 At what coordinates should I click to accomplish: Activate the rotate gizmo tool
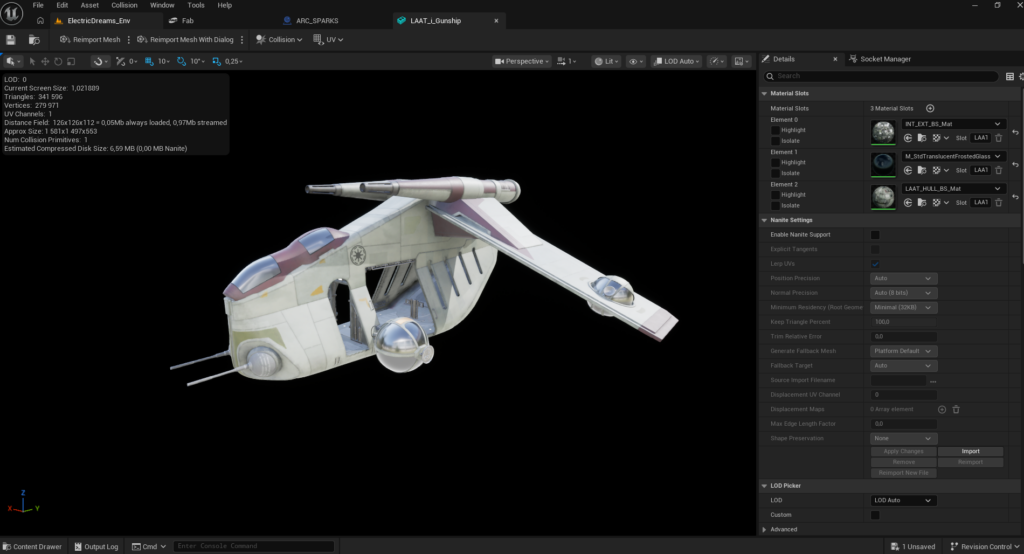click(58, 61)
